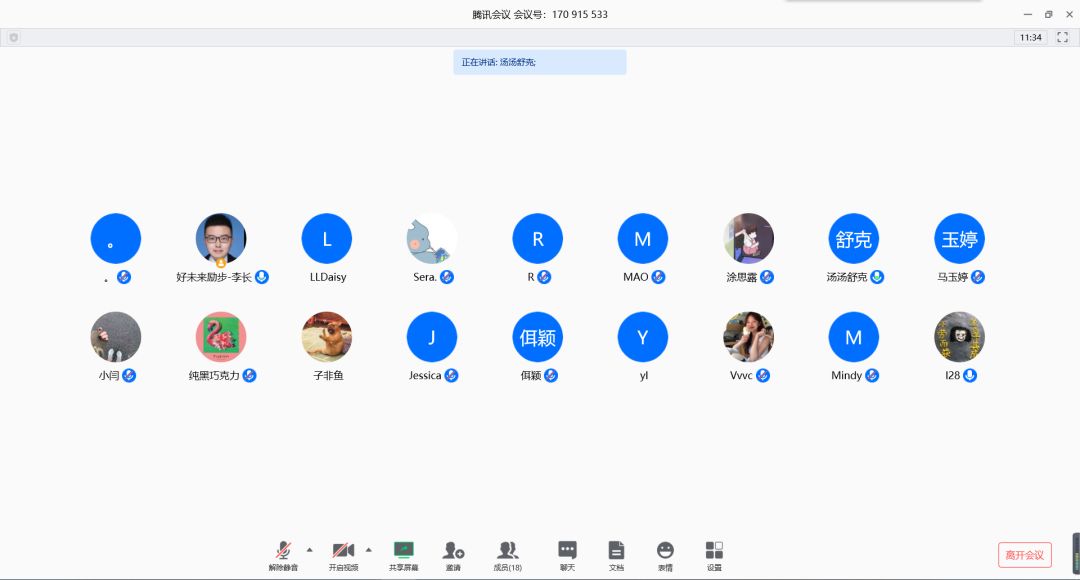
Task: Unmute the microphone (解除静音)
Action: coord(283,551)
